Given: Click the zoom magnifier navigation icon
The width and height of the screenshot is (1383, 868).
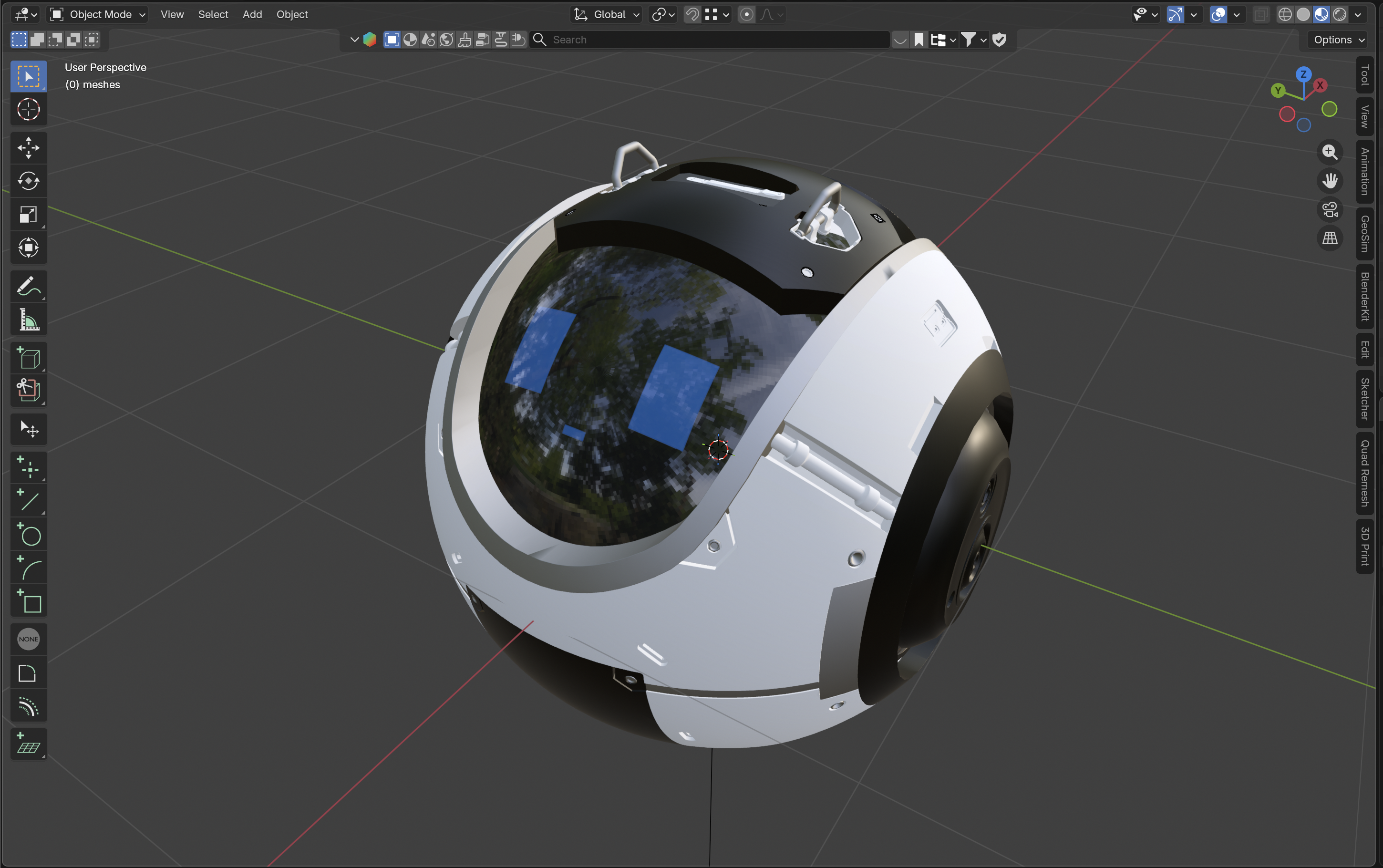Looking at the screenshot, I should coord(1330,152).
